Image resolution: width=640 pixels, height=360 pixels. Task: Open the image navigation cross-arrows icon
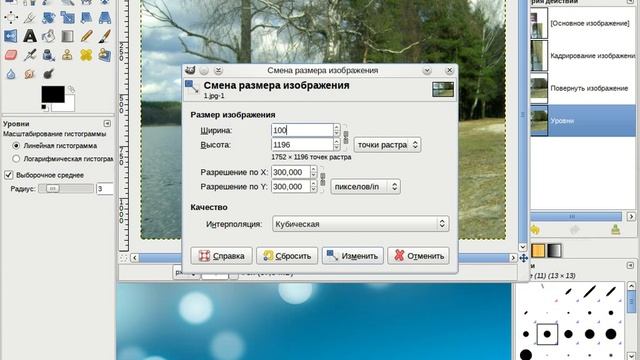524,258
